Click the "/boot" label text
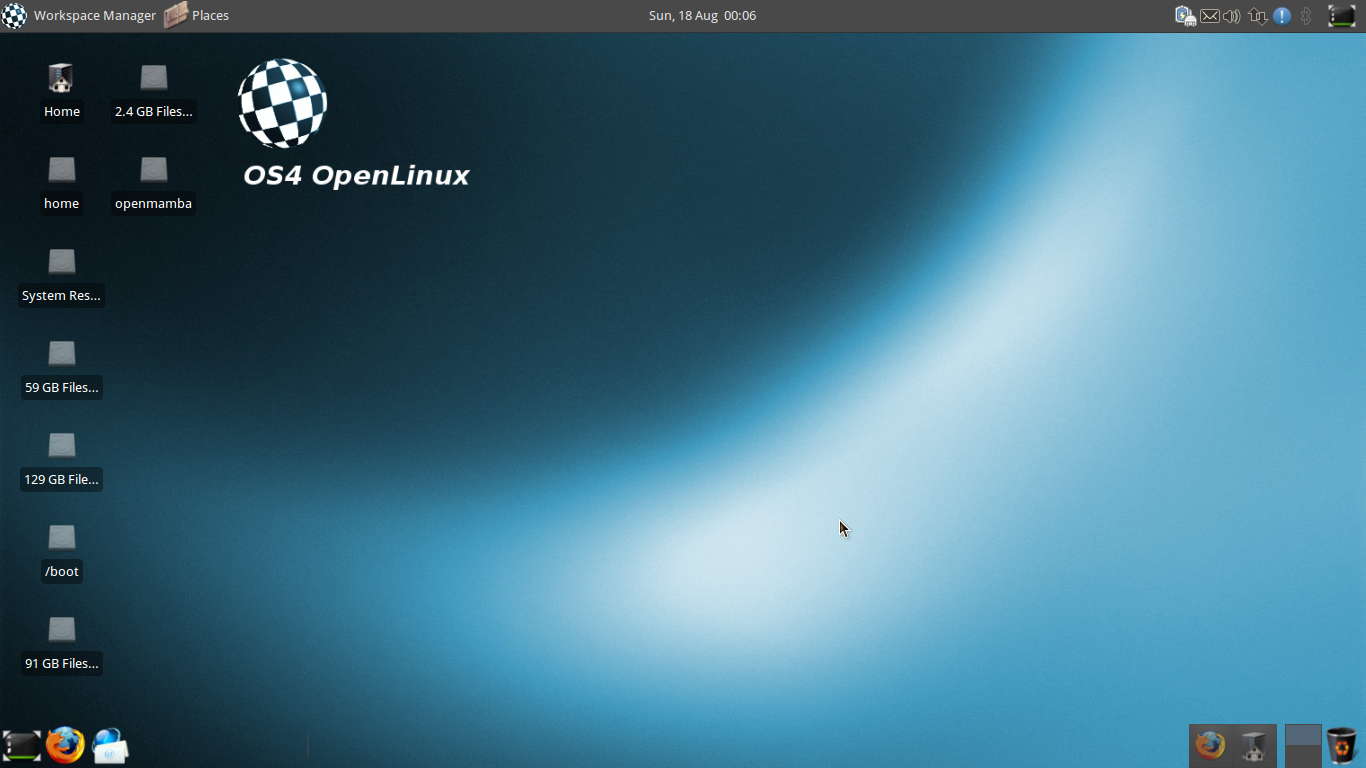The width and height of the screenshot is (1366, 768). 61,572
